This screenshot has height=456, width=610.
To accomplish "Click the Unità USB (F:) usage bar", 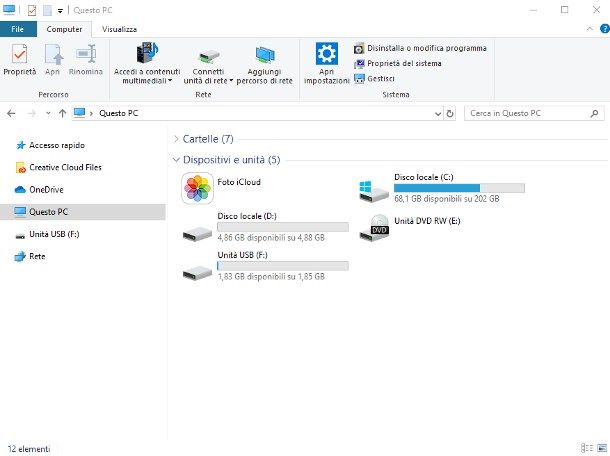I will (283, 266).
